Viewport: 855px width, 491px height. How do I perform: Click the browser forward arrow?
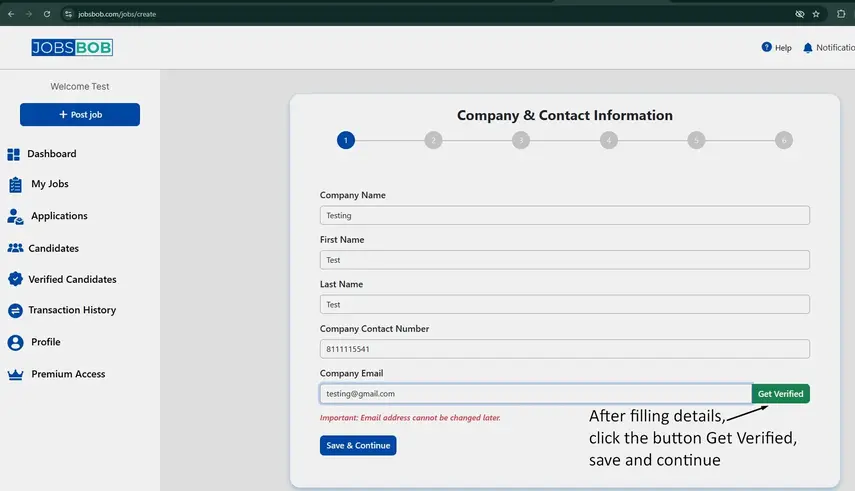29,14
